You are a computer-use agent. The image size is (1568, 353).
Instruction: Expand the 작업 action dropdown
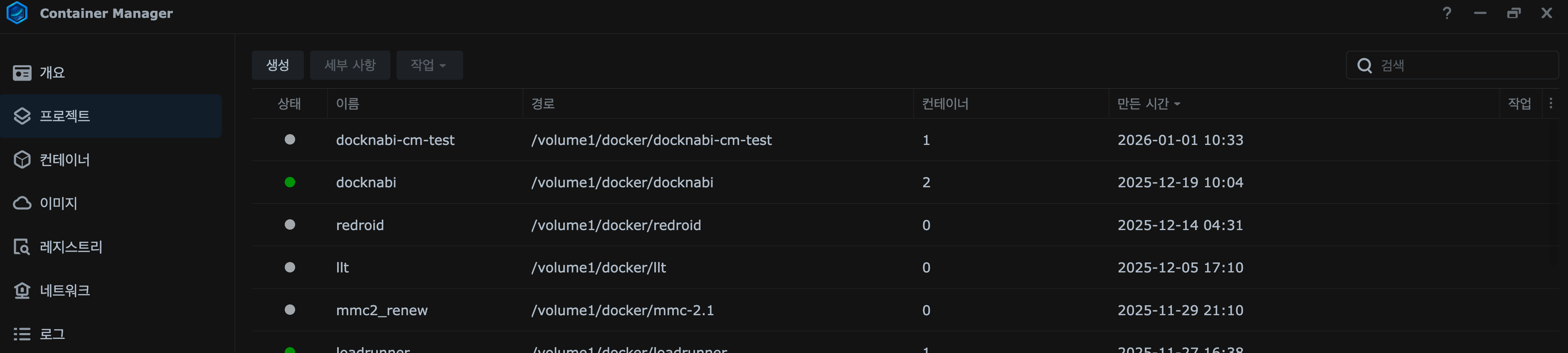pyautogui.click(x=429, y=65)
